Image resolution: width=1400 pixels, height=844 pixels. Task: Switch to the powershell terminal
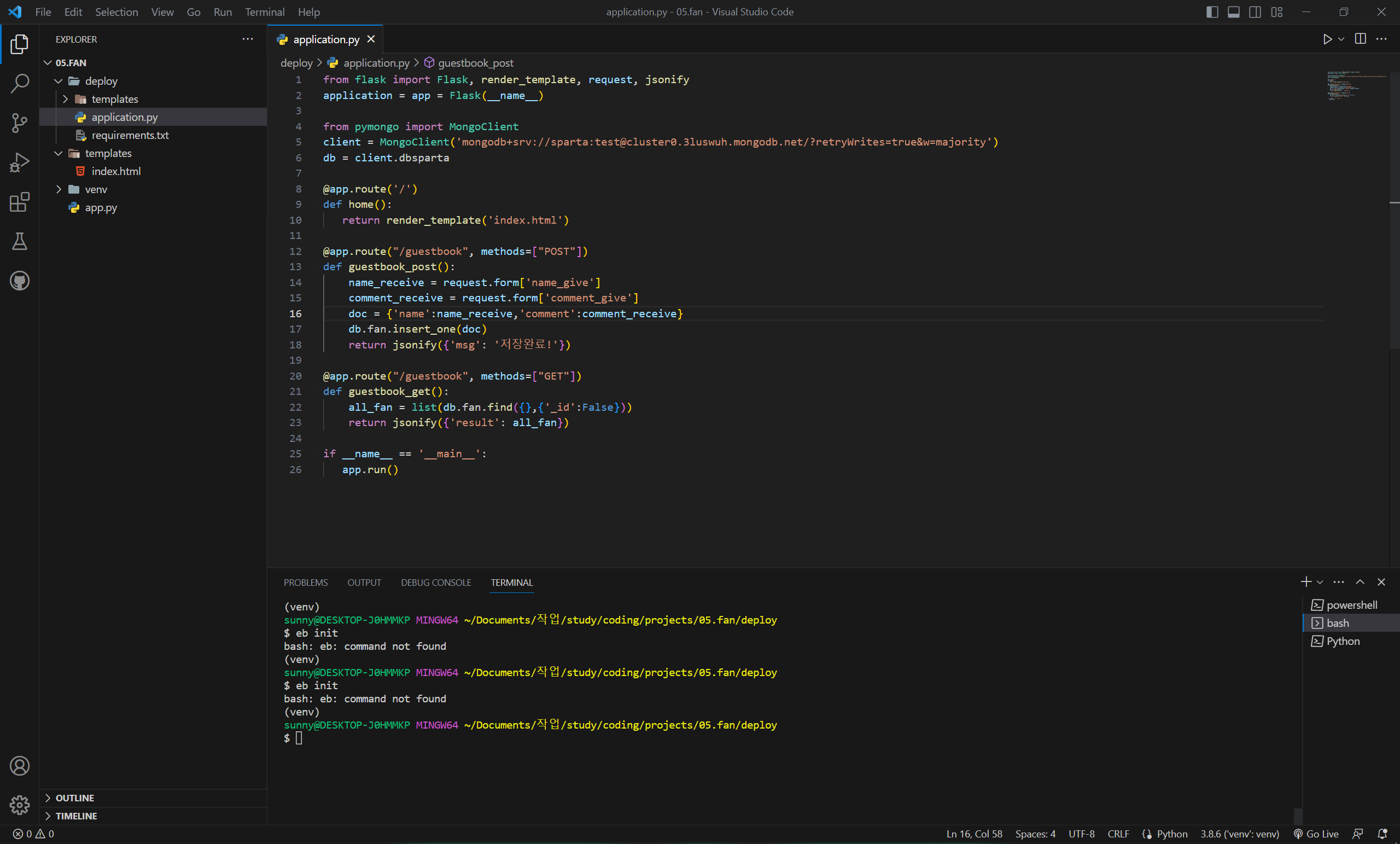1352,605
